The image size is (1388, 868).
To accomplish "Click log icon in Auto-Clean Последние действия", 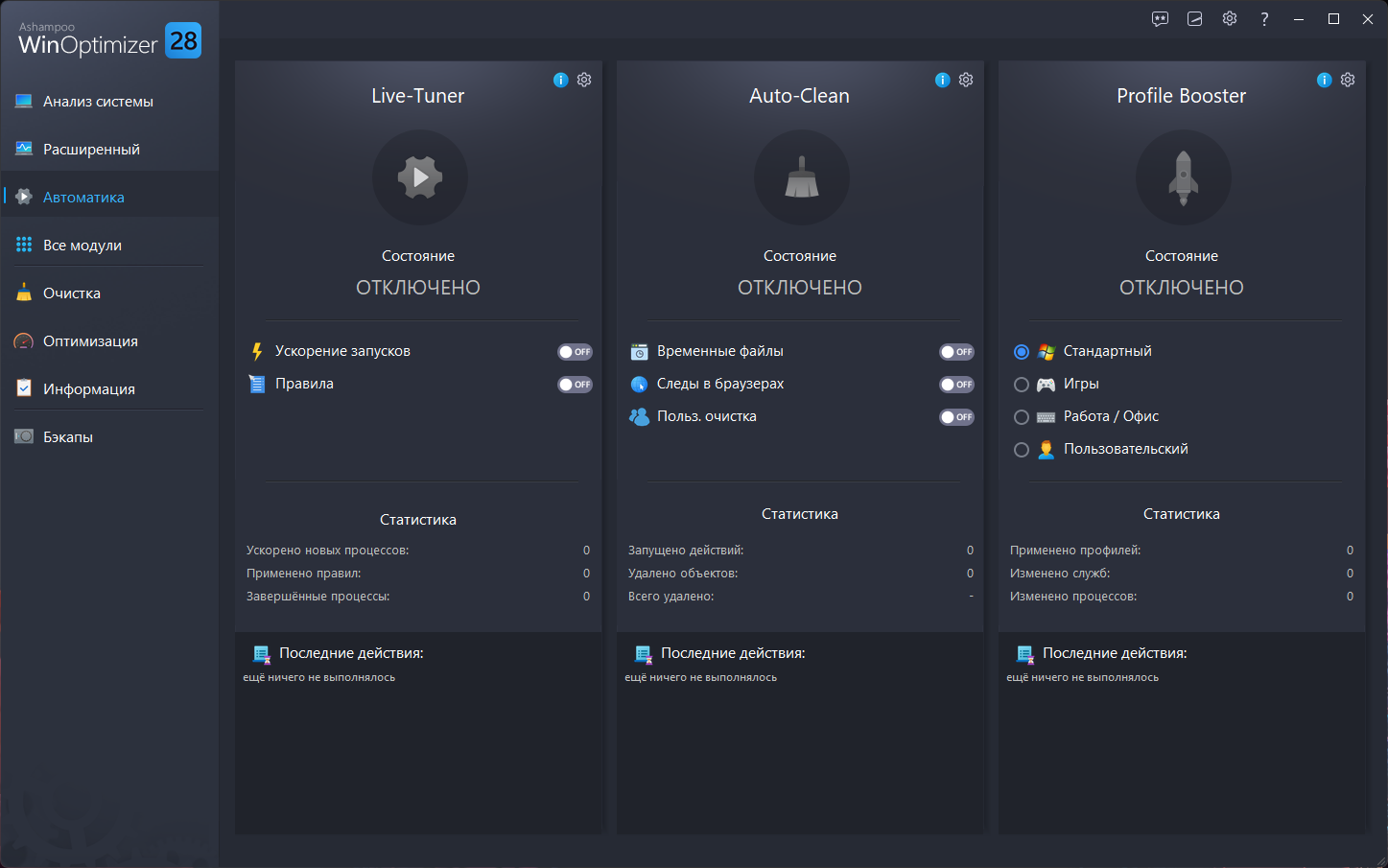I will click(x=644, y=654).
